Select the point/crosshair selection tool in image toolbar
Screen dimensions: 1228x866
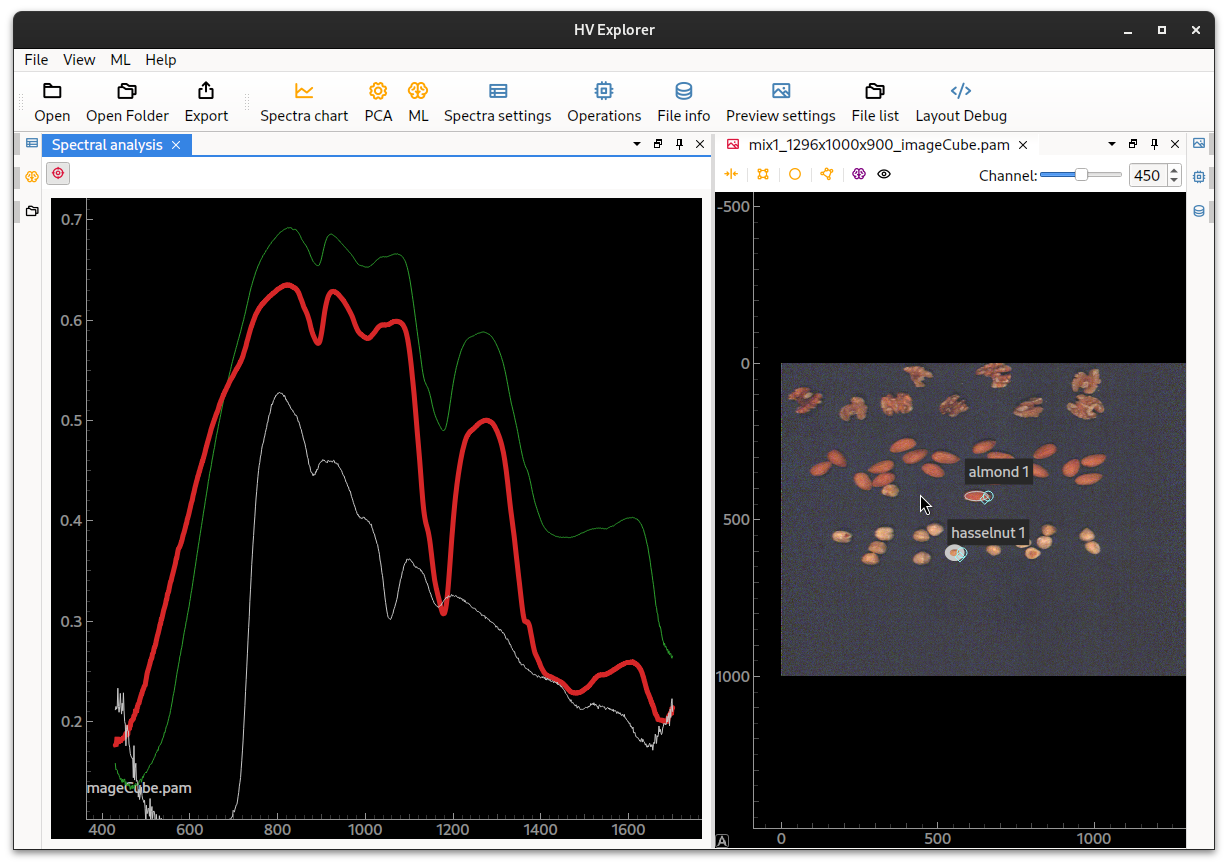click(731, 174)
